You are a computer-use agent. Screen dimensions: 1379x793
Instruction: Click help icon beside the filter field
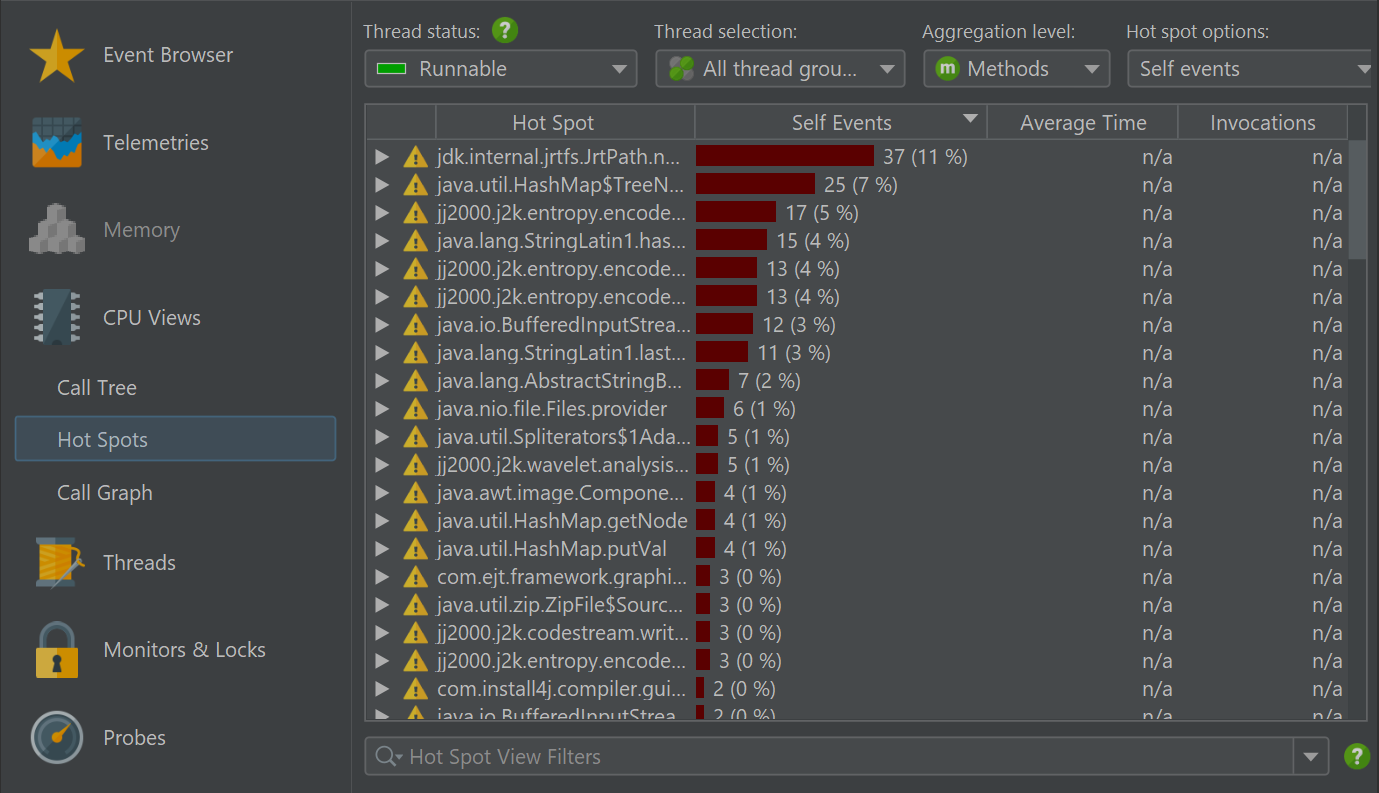(x=1356, y=756)
